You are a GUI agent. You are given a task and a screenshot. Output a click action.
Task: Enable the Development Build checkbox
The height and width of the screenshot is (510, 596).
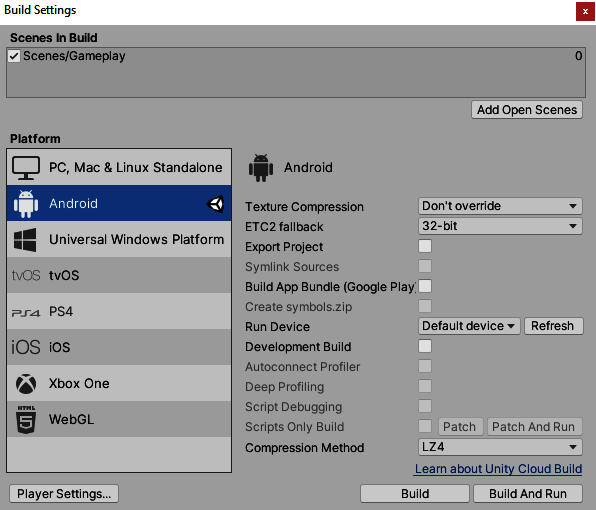[x=425, y=346]
